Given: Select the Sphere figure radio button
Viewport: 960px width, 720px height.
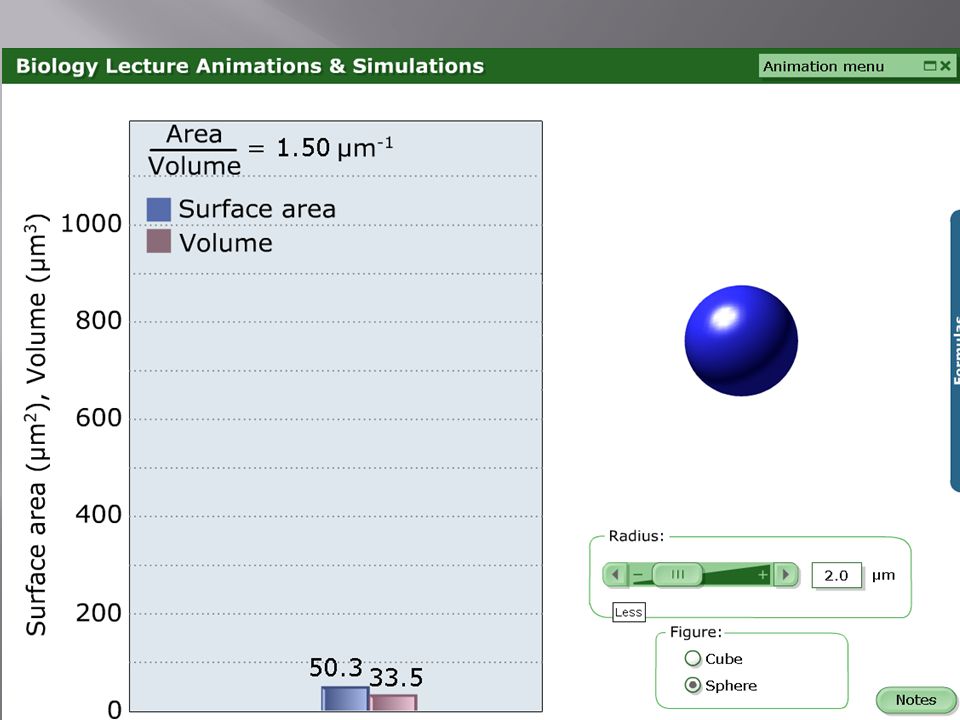Looking at the screenshot, I should coord(692,685).
